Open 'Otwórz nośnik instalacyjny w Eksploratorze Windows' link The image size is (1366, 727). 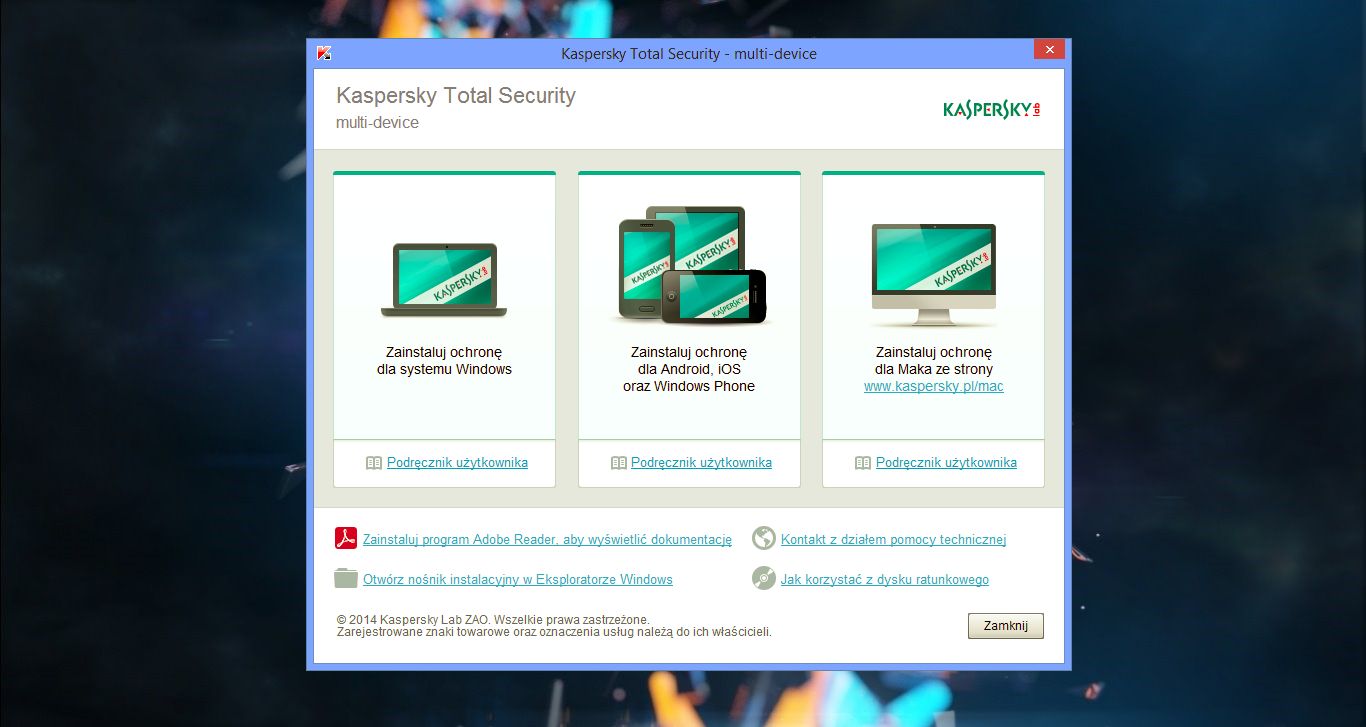[518, 580]
